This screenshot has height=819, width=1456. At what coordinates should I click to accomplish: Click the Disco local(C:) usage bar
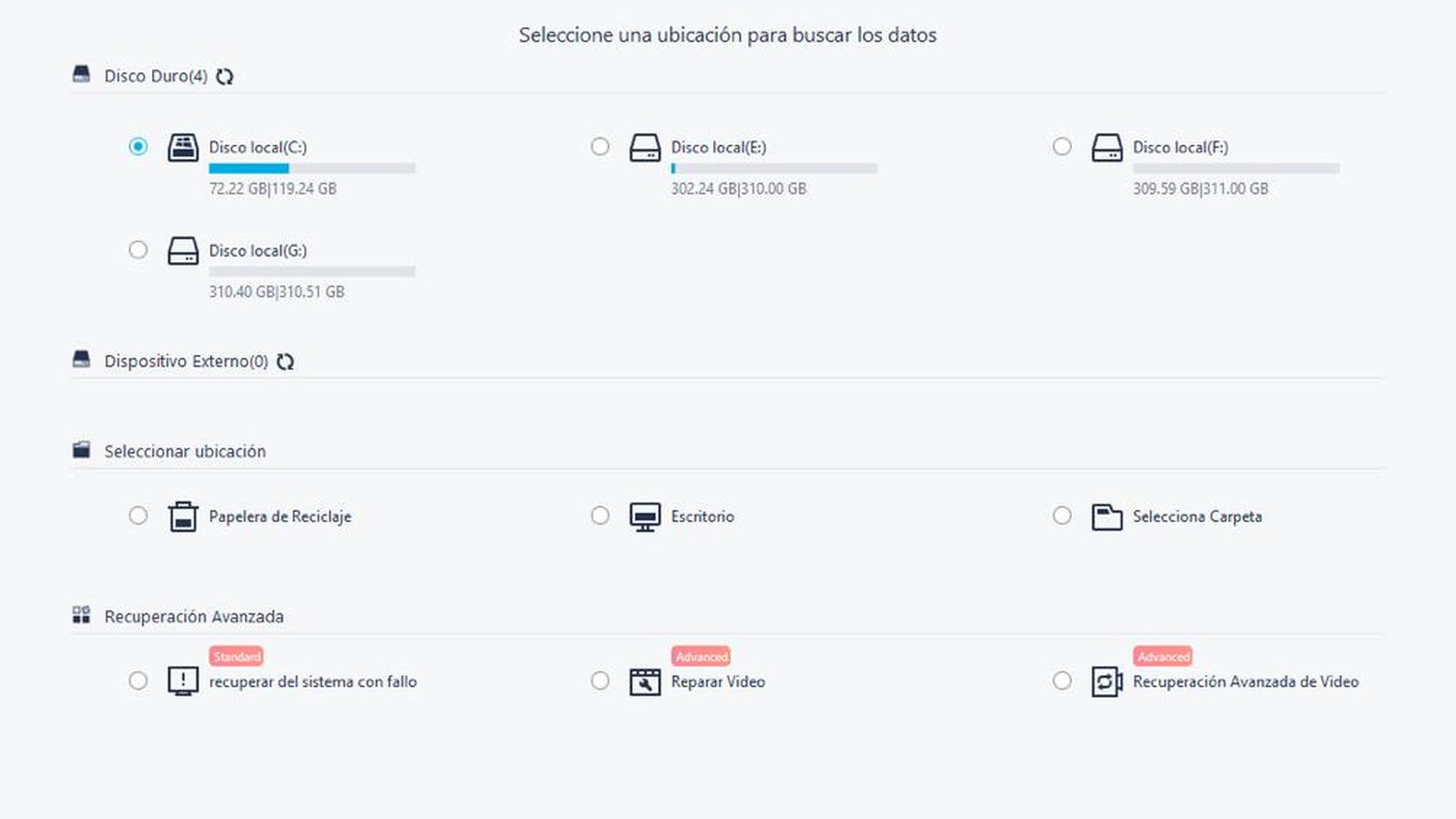(312, 168)
